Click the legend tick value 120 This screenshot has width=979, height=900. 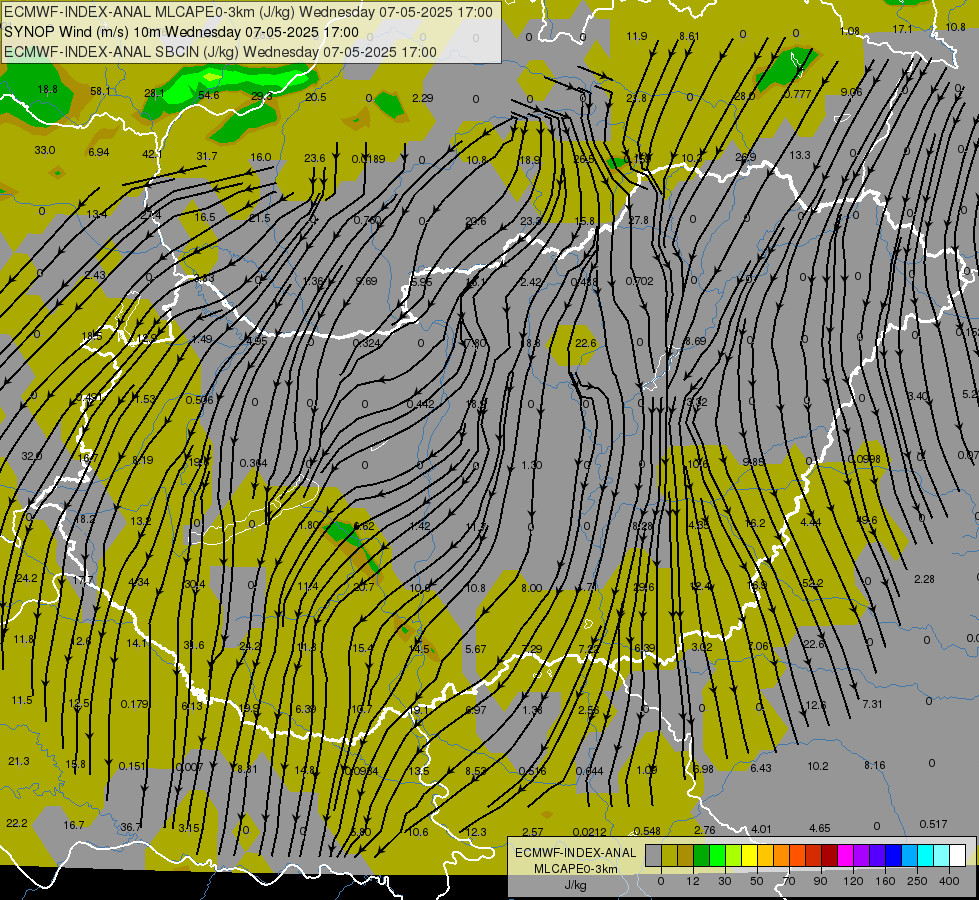853,881
